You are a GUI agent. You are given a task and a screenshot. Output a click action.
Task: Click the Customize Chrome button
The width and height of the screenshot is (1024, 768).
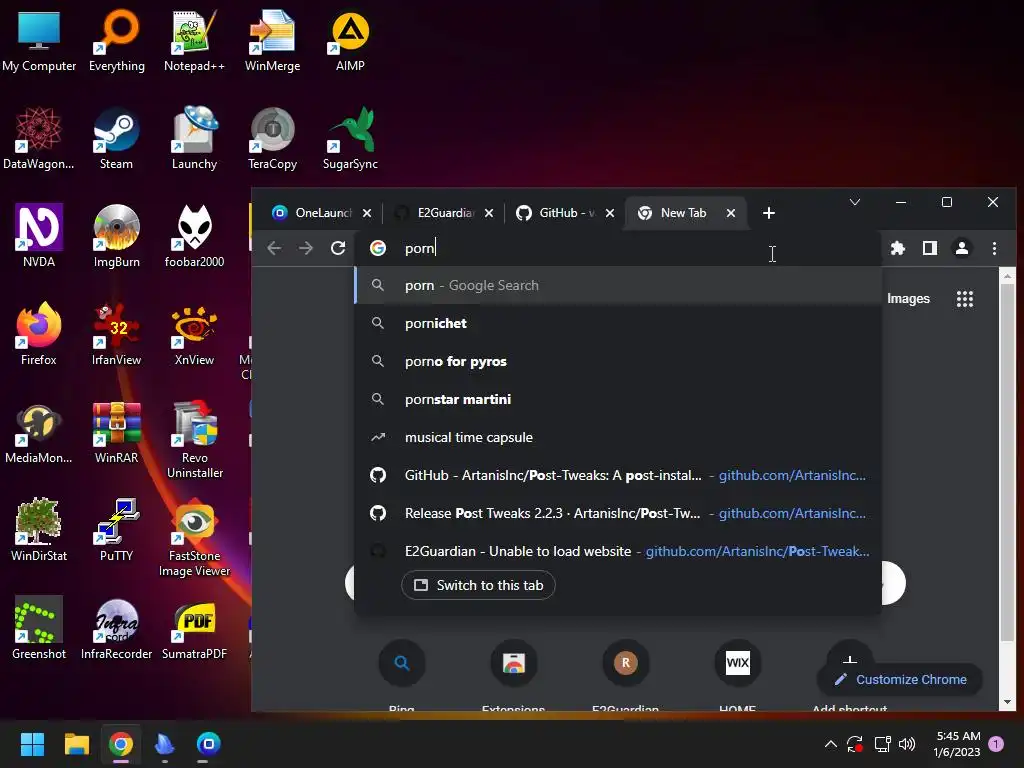point(900,679)
